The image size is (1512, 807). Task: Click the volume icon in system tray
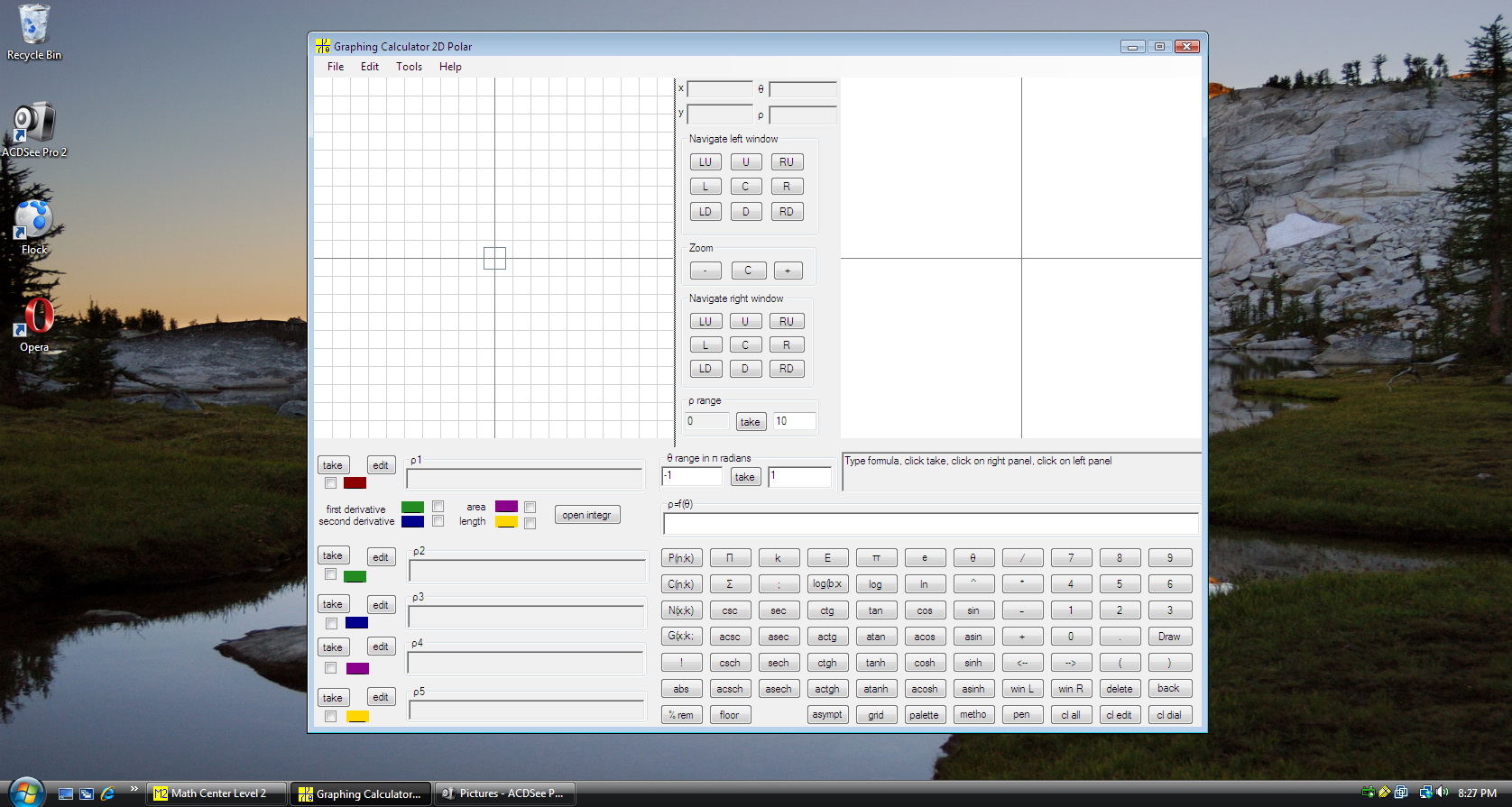1442,793
